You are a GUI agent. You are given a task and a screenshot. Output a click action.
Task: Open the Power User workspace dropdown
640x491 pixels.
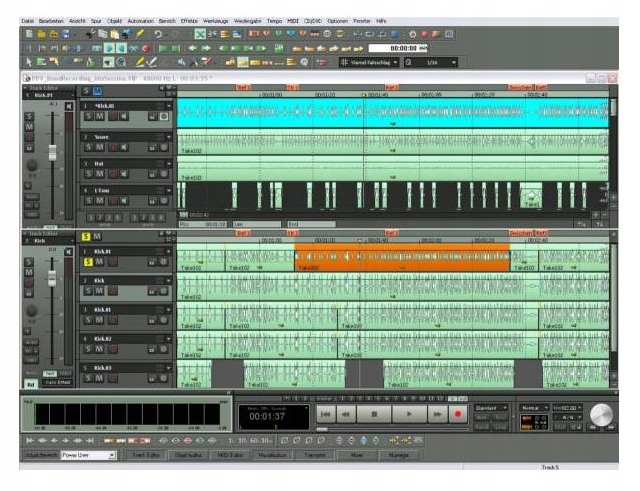89,455
